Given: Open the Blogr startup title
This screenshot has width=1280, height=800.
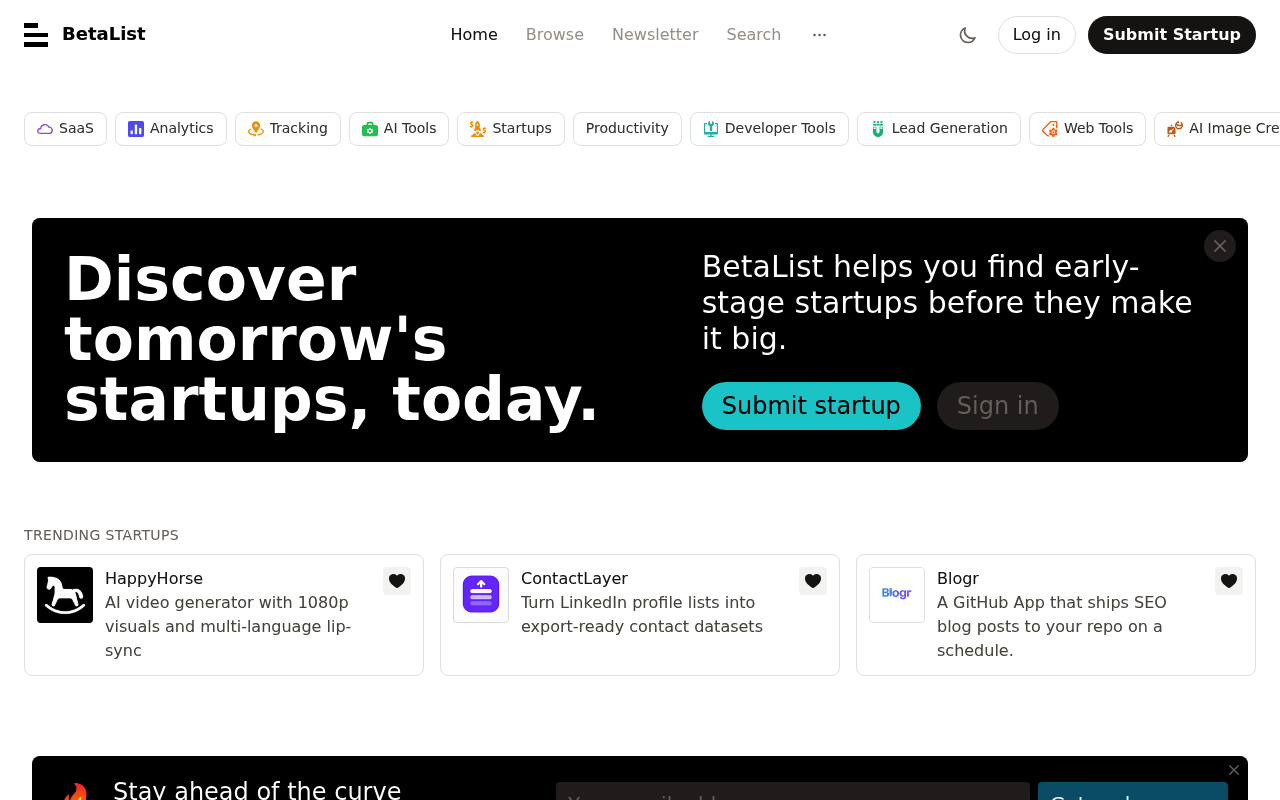Looking at the screenshot, I should 958,579.
